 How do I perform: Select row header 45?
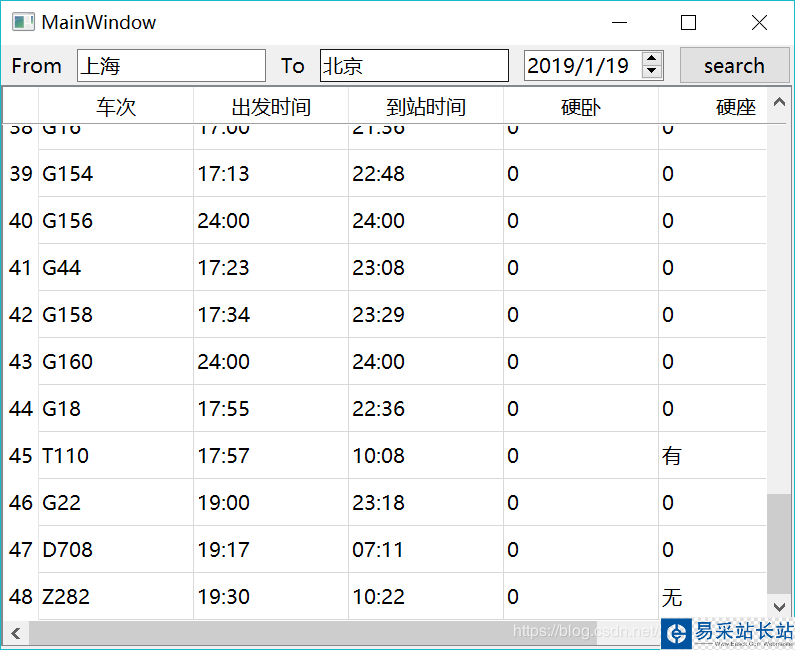[21, 456]
